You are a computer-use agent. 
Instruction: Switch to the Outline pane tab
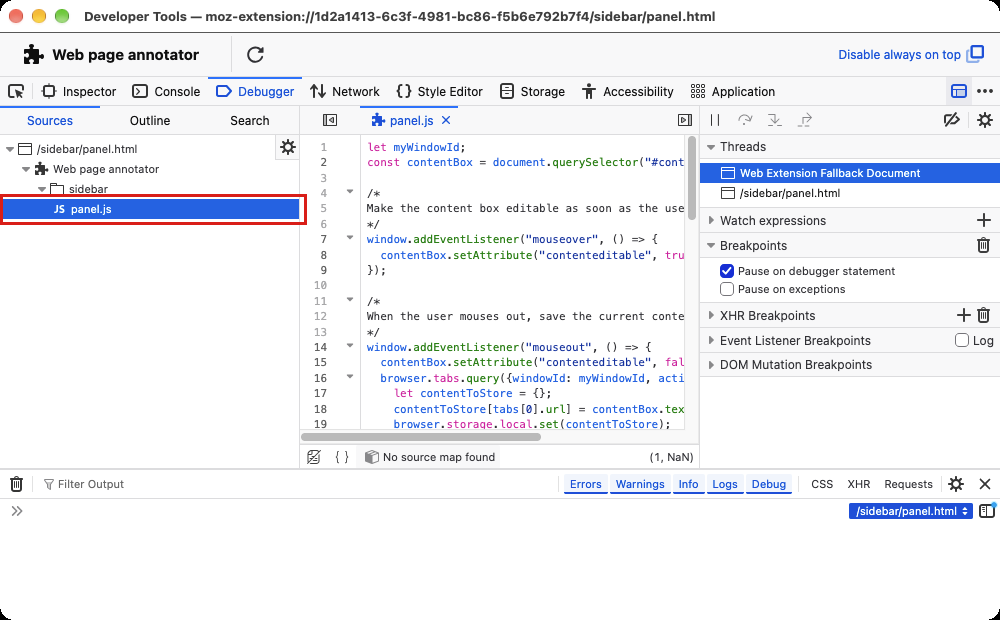(150, 121)
